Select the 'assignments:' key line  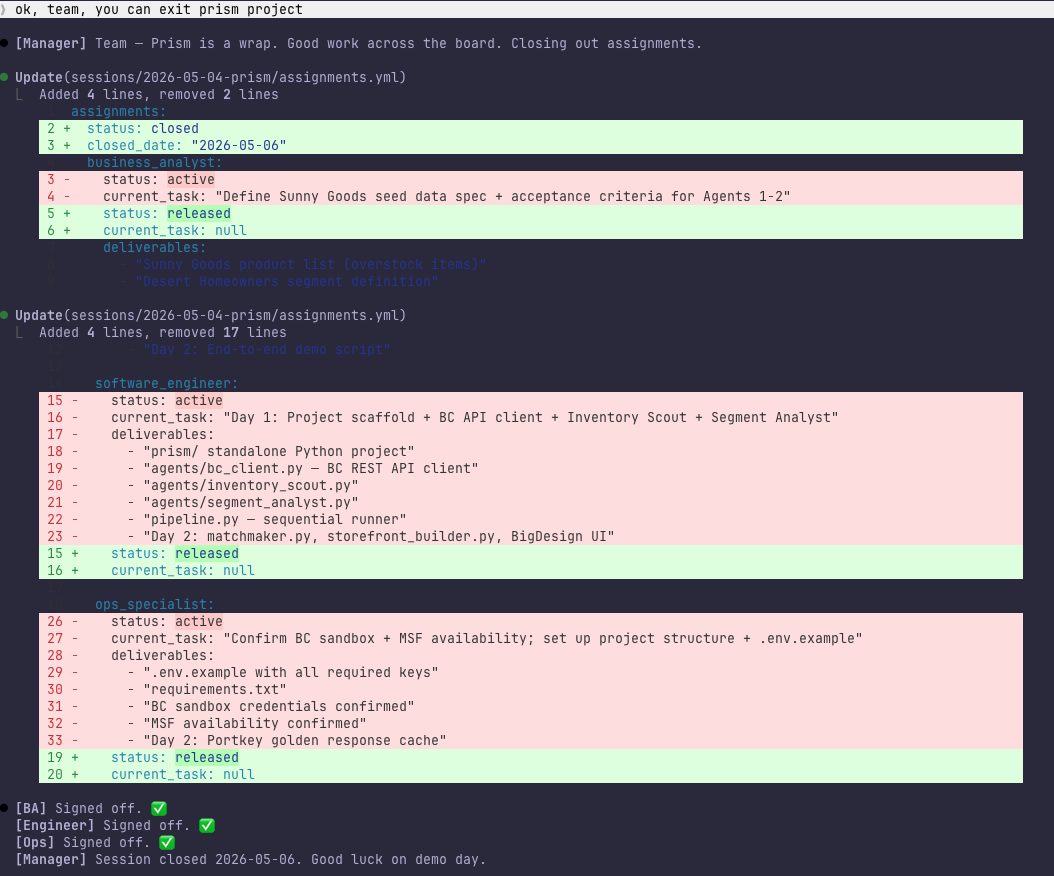pos(118,111)
